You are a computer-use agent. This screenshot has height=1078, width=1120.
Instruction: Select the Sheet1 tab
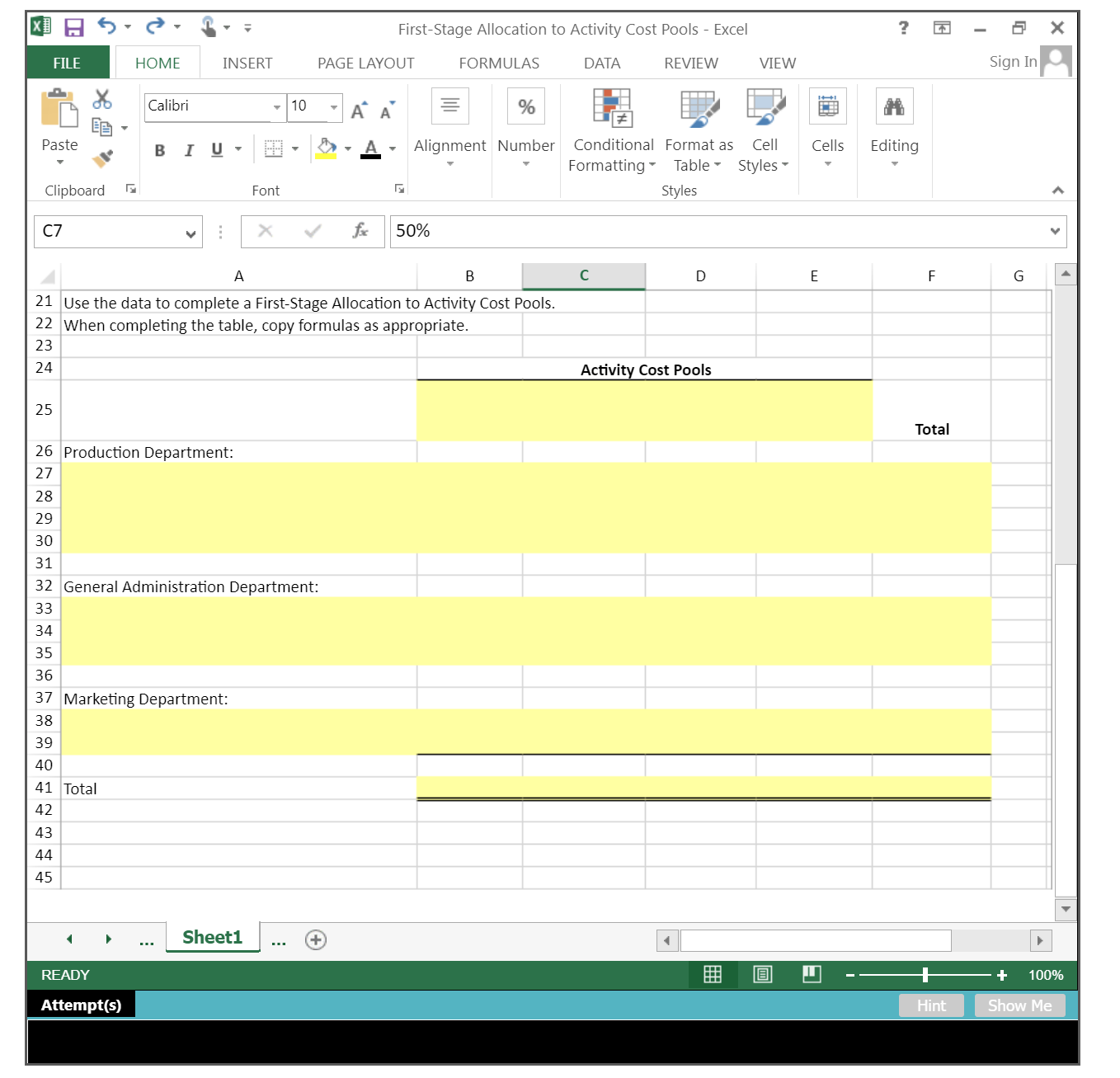click(x=212, y=937)
